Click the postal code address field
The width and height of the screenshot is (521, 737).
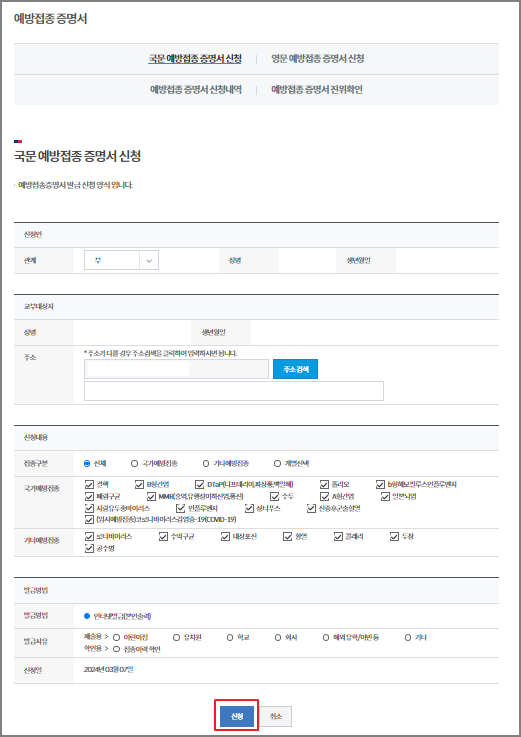[176, 369]
